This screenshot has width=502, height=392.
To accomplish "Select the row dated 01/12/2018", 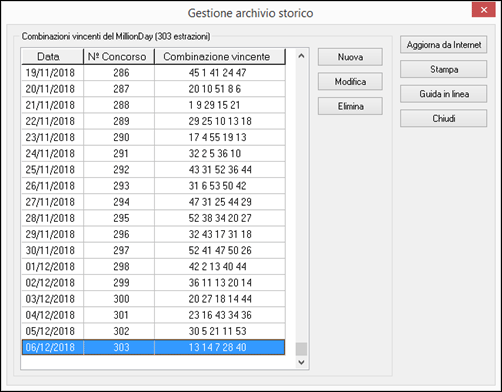I will point(153,267).
